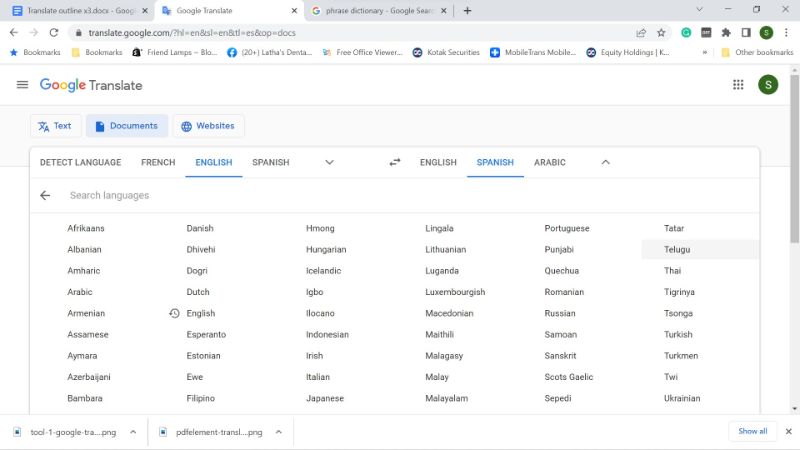Click the address bar URL
800x450 pixels.
click(x=192, y=33)
